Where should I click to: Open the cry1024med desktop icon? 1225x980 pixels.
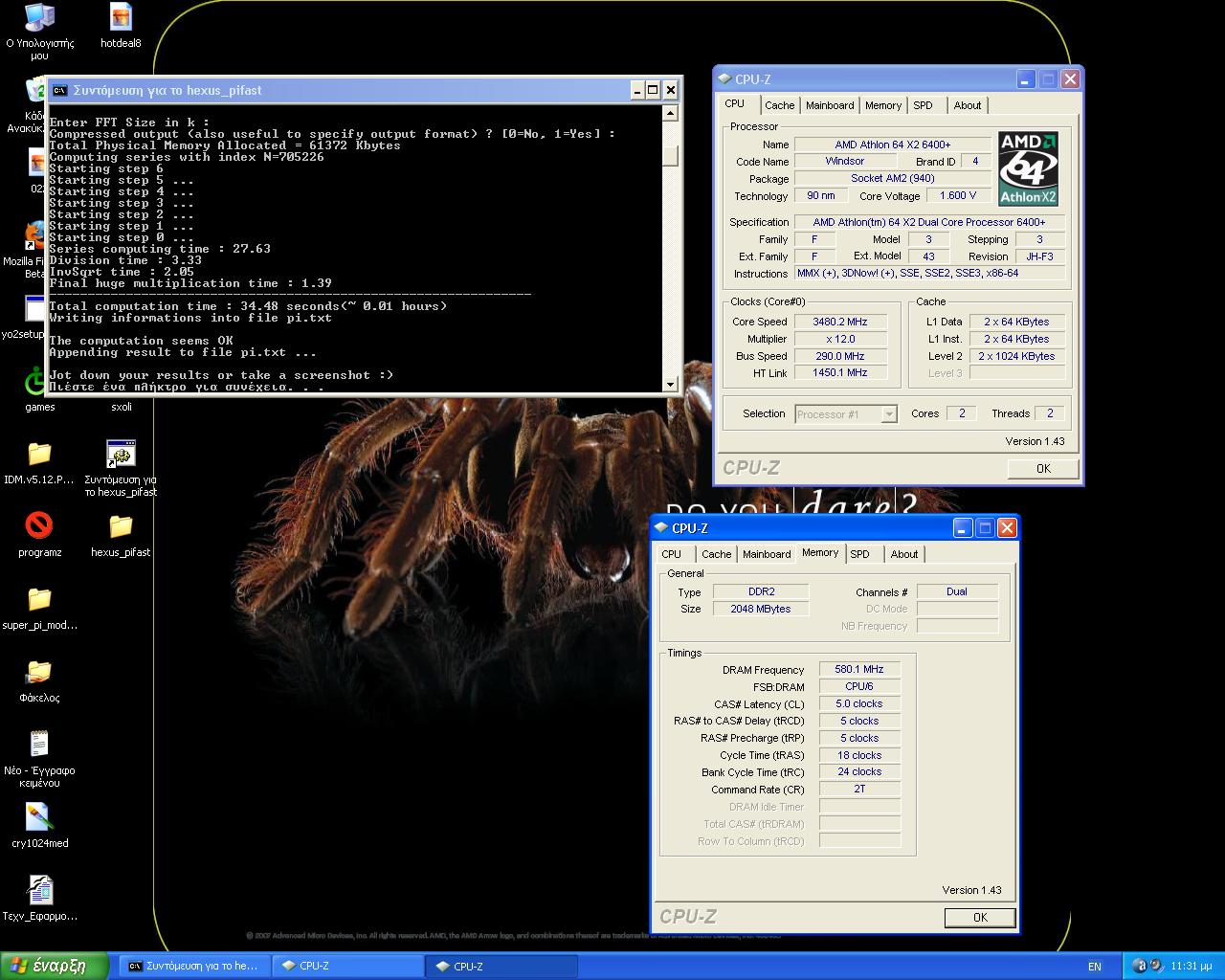(x=39, y=826)
